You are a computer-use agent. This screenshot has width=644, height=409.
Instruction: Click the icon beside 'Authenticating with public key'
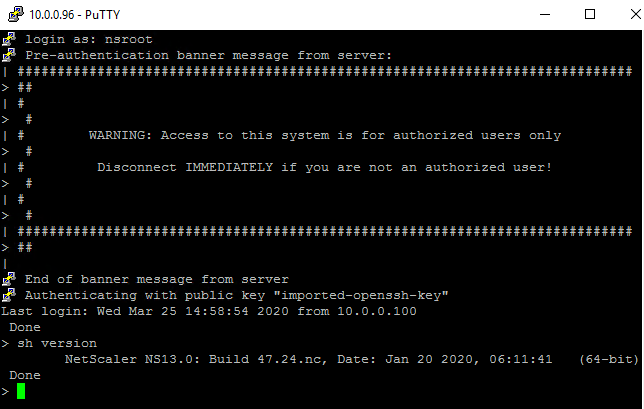pos(10,295)
